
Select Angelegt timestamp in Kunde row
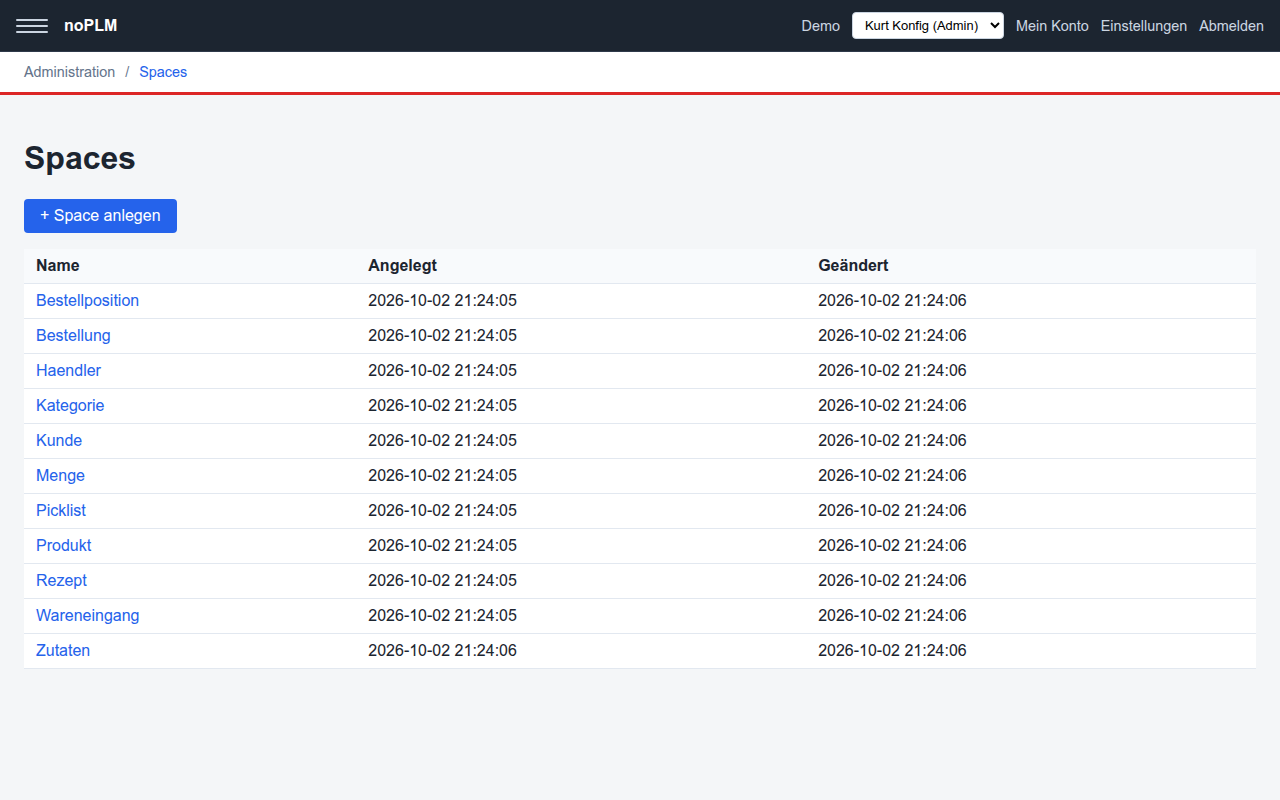tap(442, 441)
